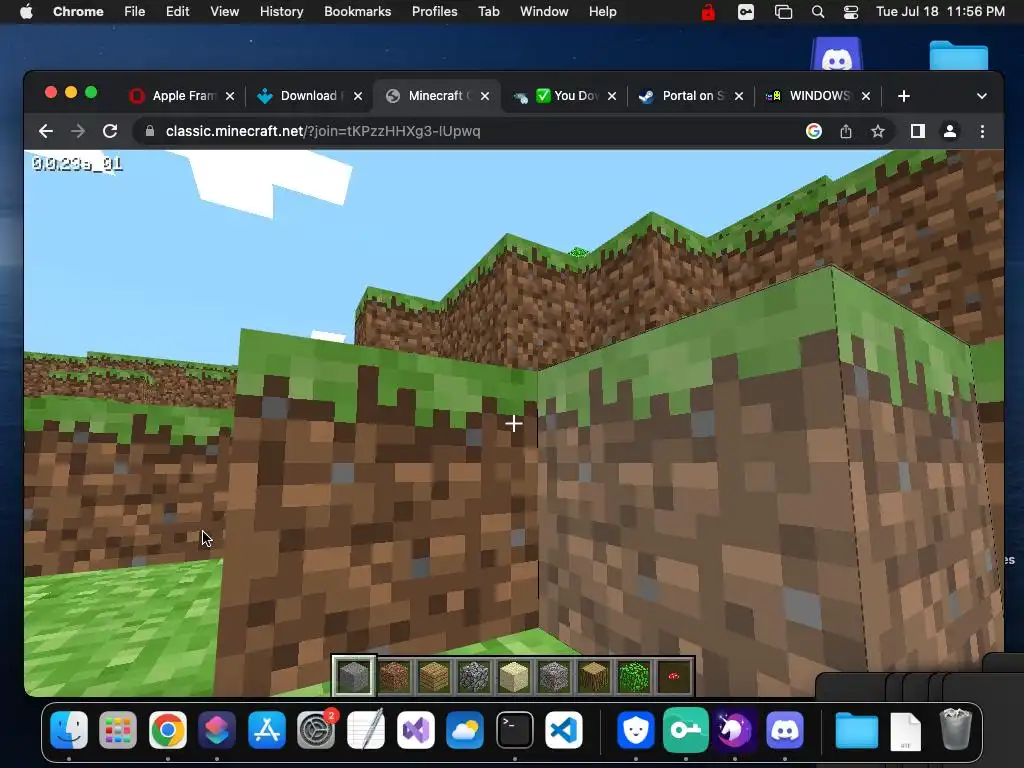Bookmark this page with the star
The image size is (1024, 768).
click(878, 131)
